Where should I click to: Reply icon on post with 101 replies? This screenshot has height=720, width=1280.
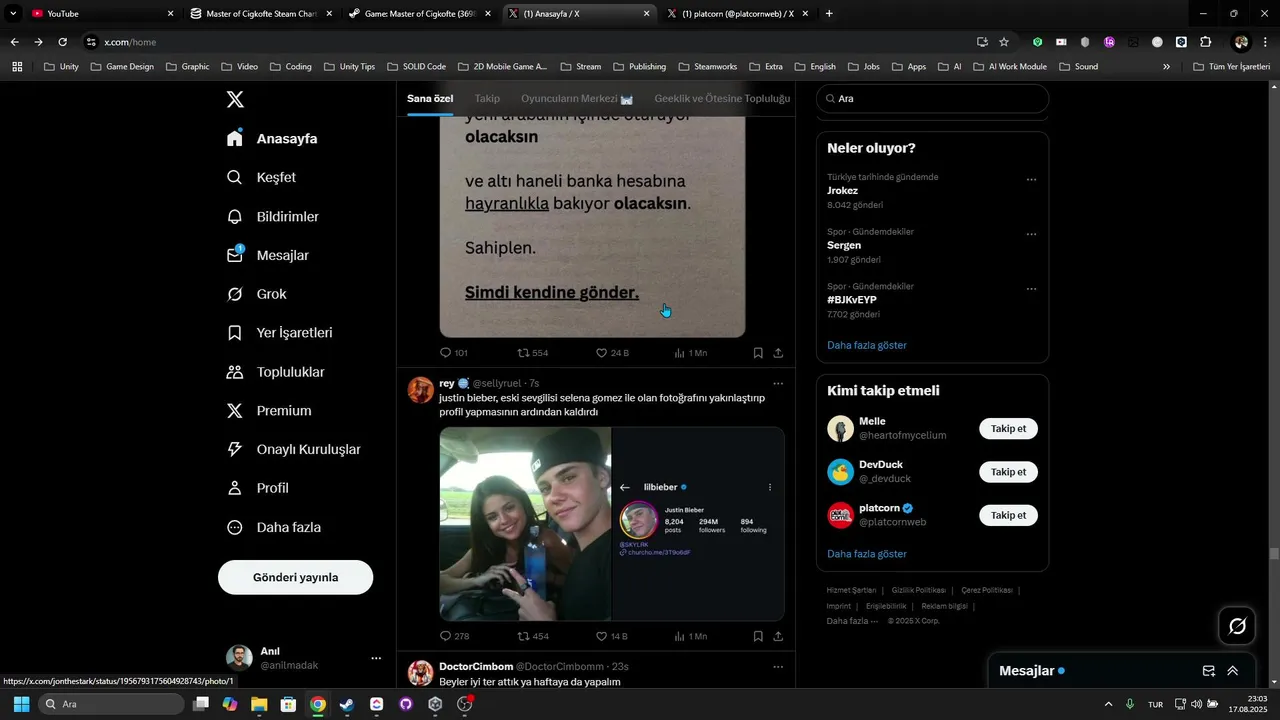446,353
